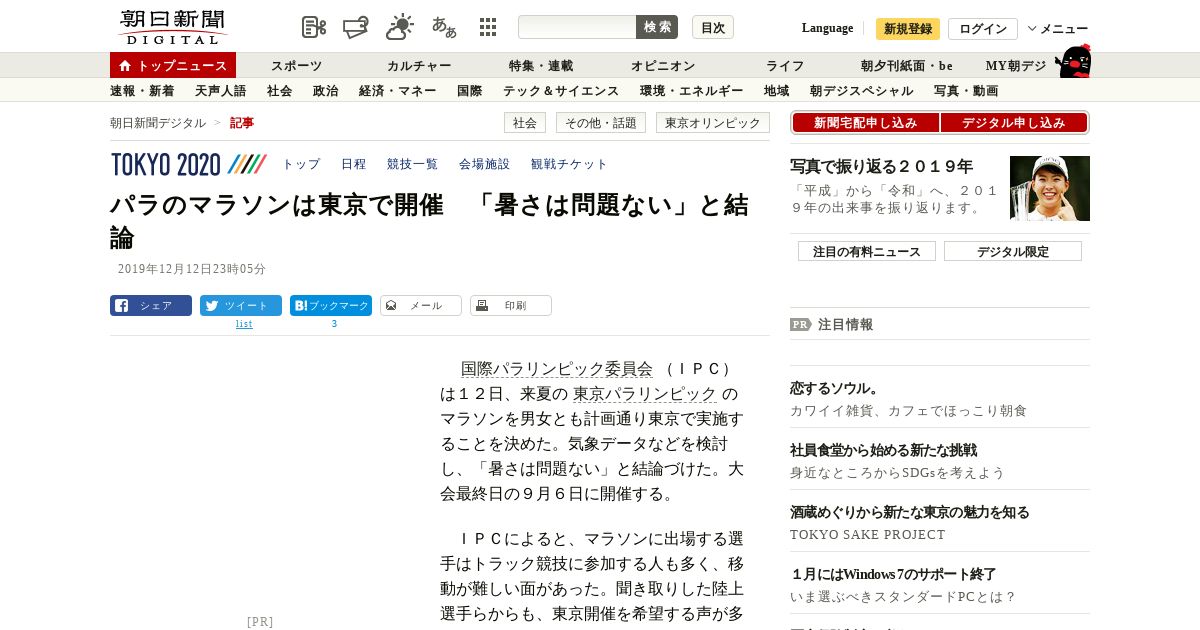Open the 目次 table of contents
1200x630 pixels.
tap(713, 27)
